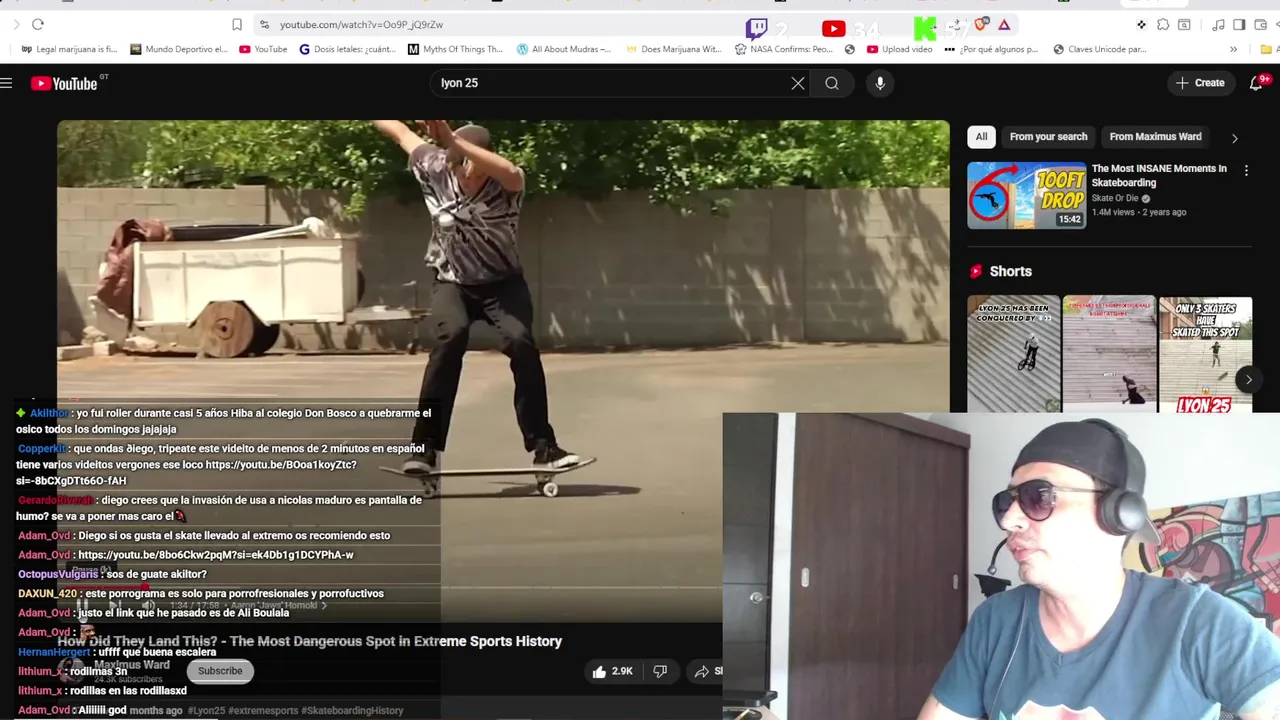This screenshot has width=1280, height=720.
Task: Click the Twitch icon in overlay bar
Action: pyautogui.click(x=757, y=29)
